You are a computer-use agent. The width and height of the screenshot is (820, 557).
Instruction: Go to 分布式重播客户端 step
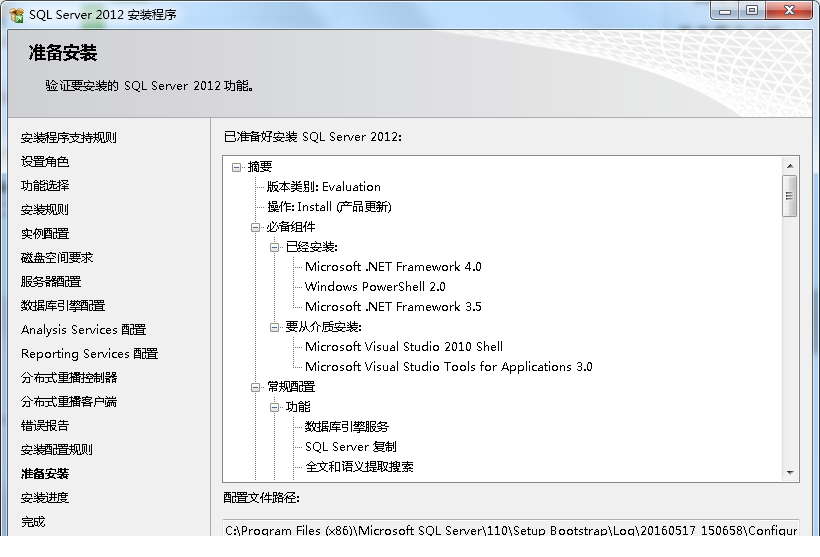[x=69, y=402]
